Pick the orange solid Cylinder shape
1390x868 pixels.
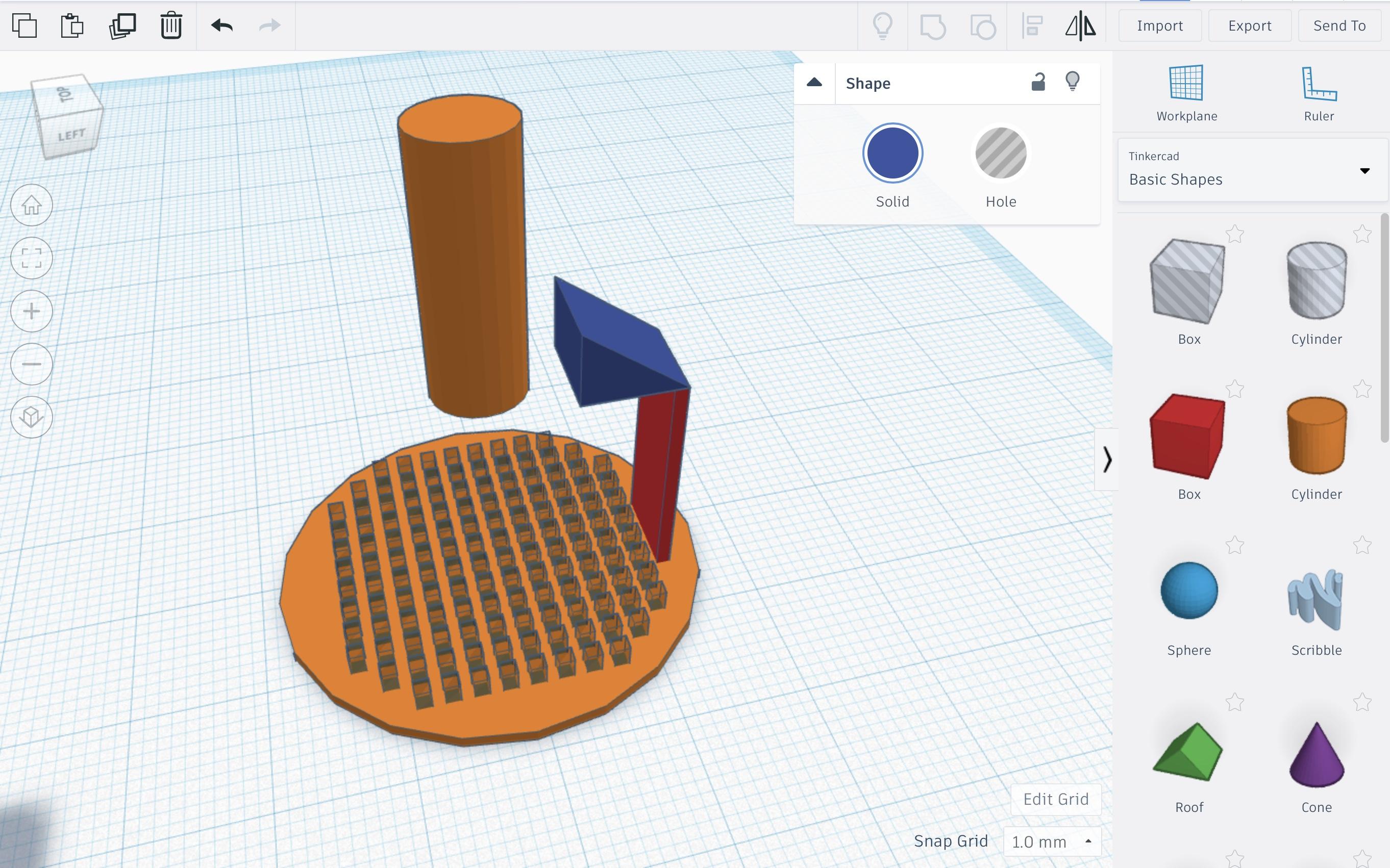[1317, 435]
